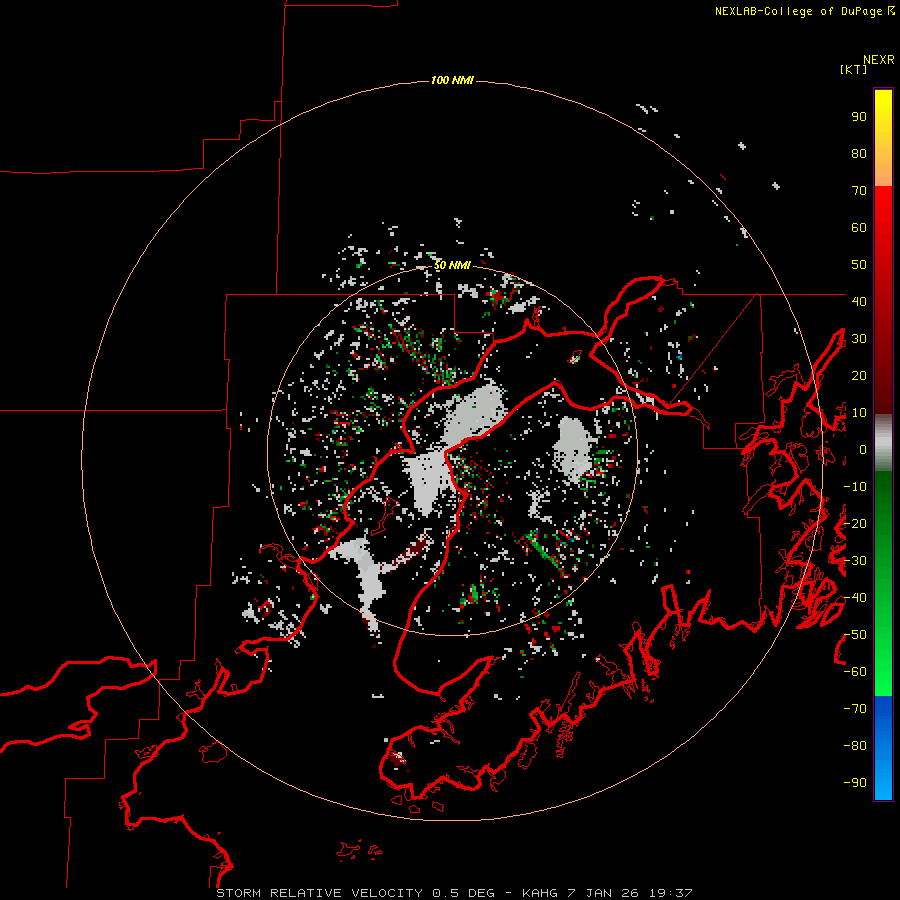Click the NEXR label above color bar

tap(879, 60)
